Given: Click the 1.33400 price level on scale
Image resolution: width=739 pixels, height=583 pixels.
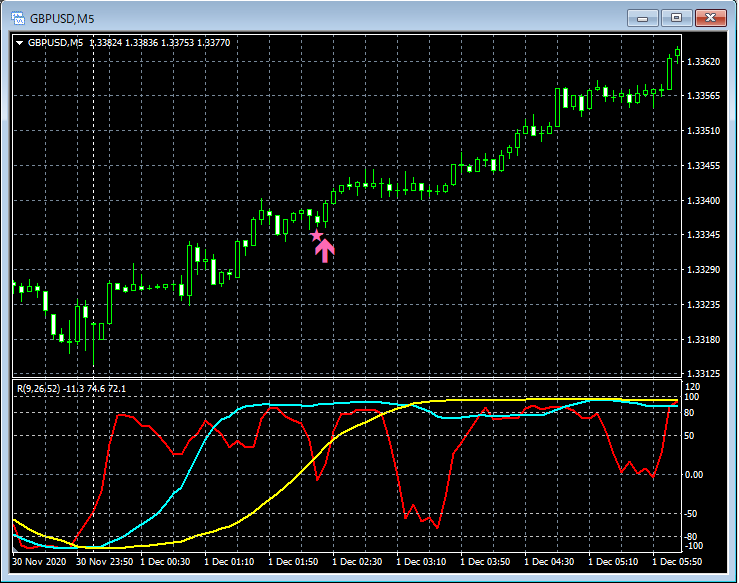Looking at the screenshot, I should click(x=706, y=201).
